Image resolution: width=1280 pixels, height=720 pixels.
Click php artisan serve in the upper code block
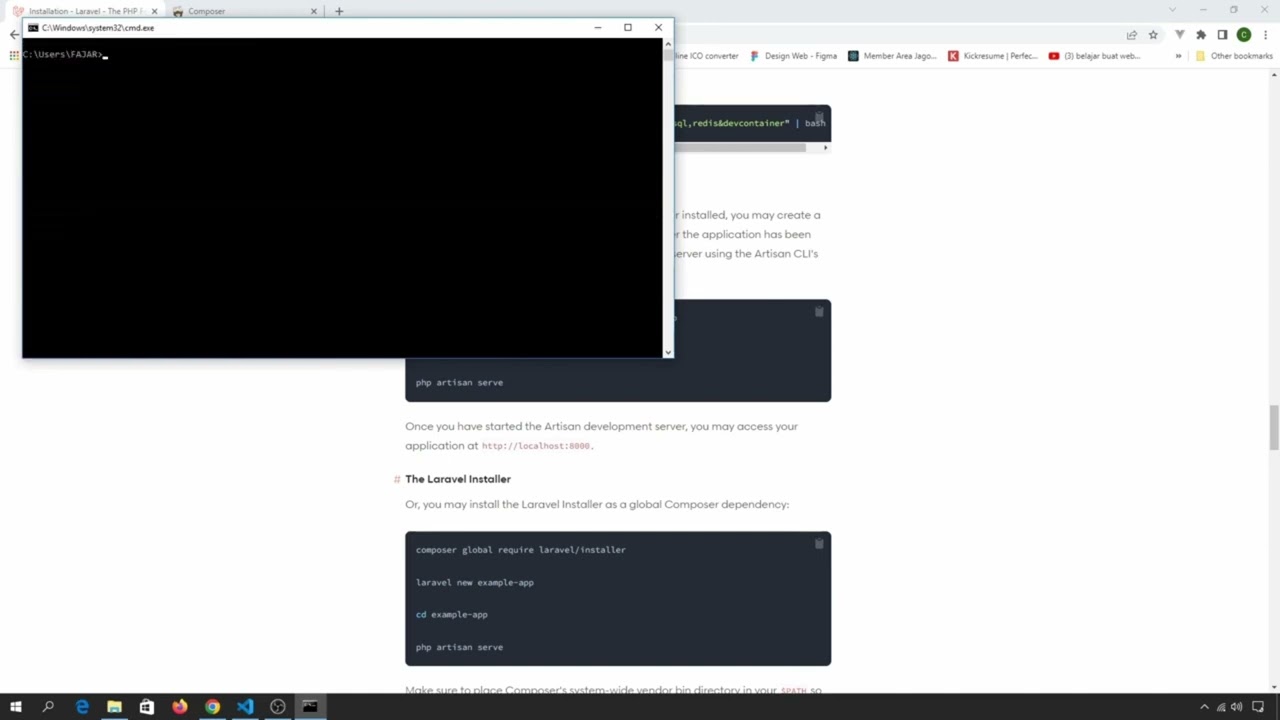pyautogui.click(x=460, y=382)
